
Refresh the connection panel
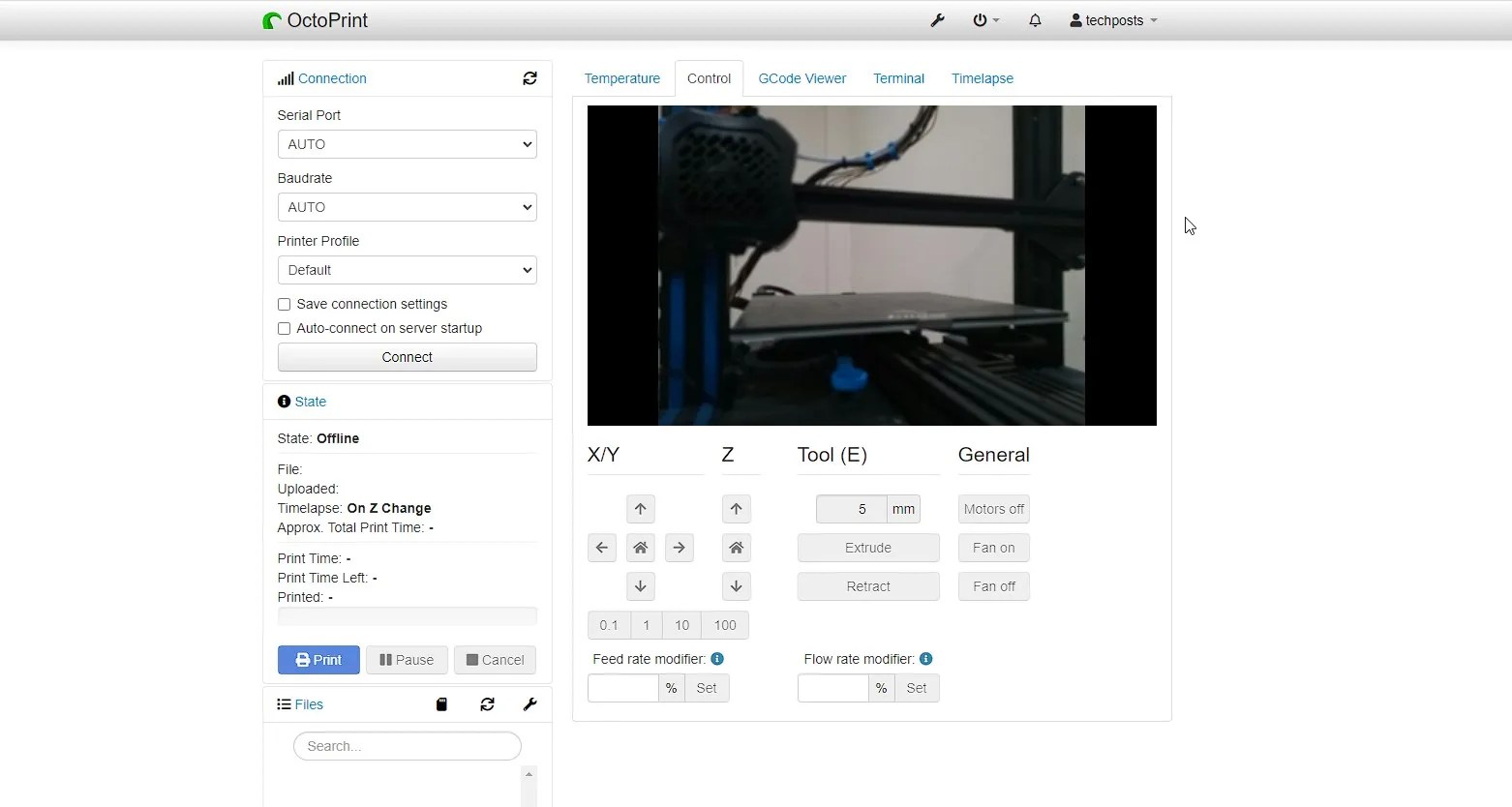(x=529, y=78)
